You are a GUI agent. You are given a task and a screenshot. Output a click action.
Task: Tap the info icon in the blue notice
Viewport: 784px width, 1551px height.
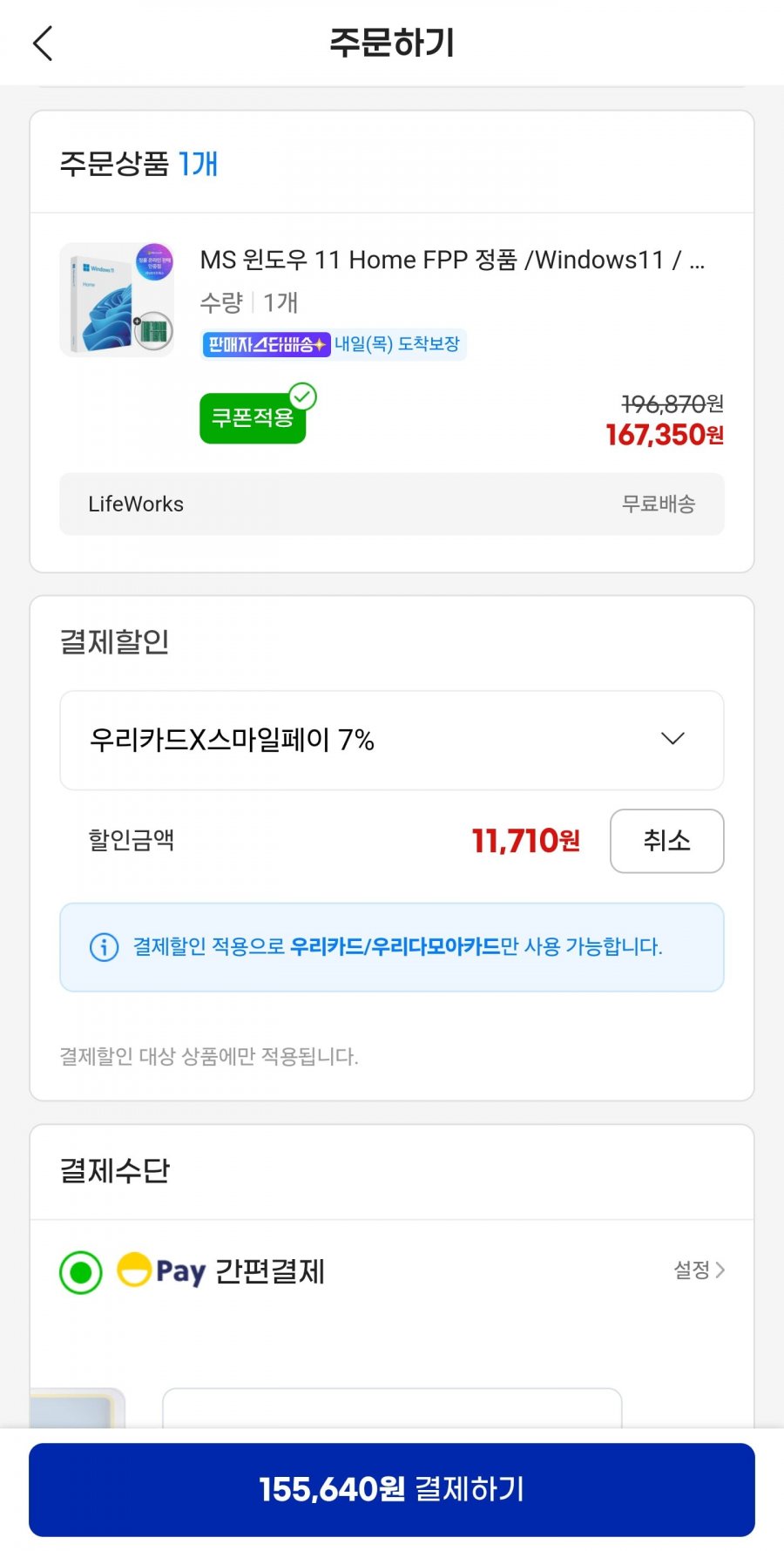pyautogui.click(x=105, y=946)
